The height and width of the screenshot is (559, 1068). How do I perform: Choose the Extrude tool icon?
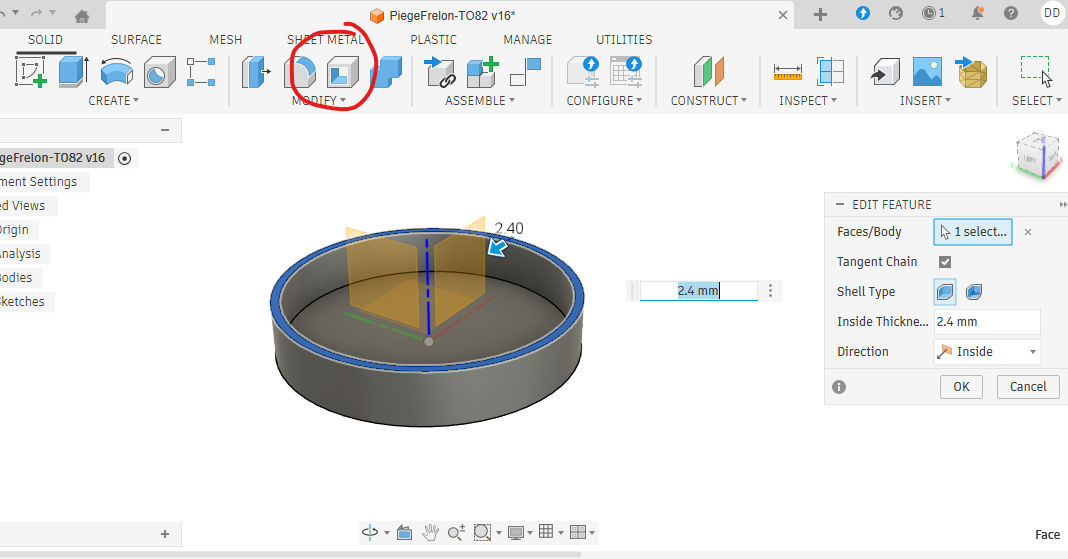[x=73, y=72]
